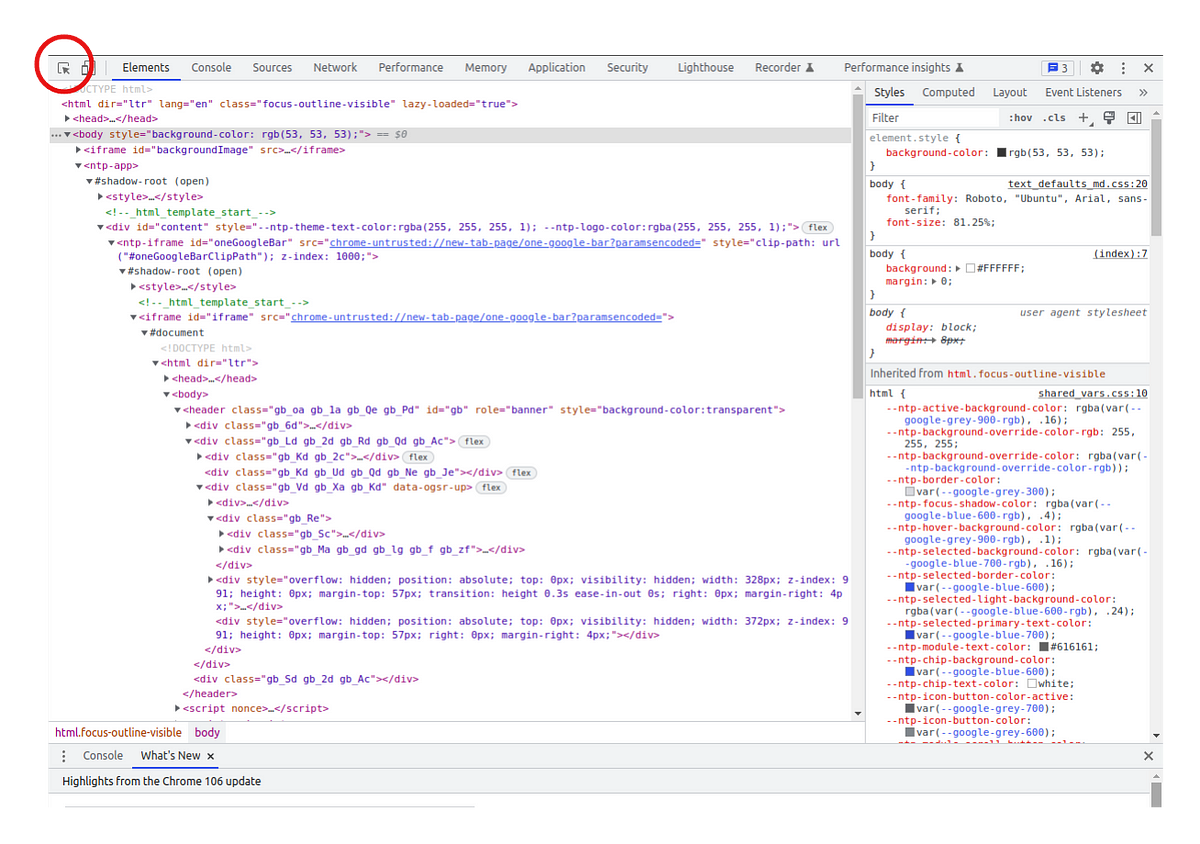Open the Lighthouse tab
The width and height of the screenshot is (1200, 844).
click(x=706, y=68)
